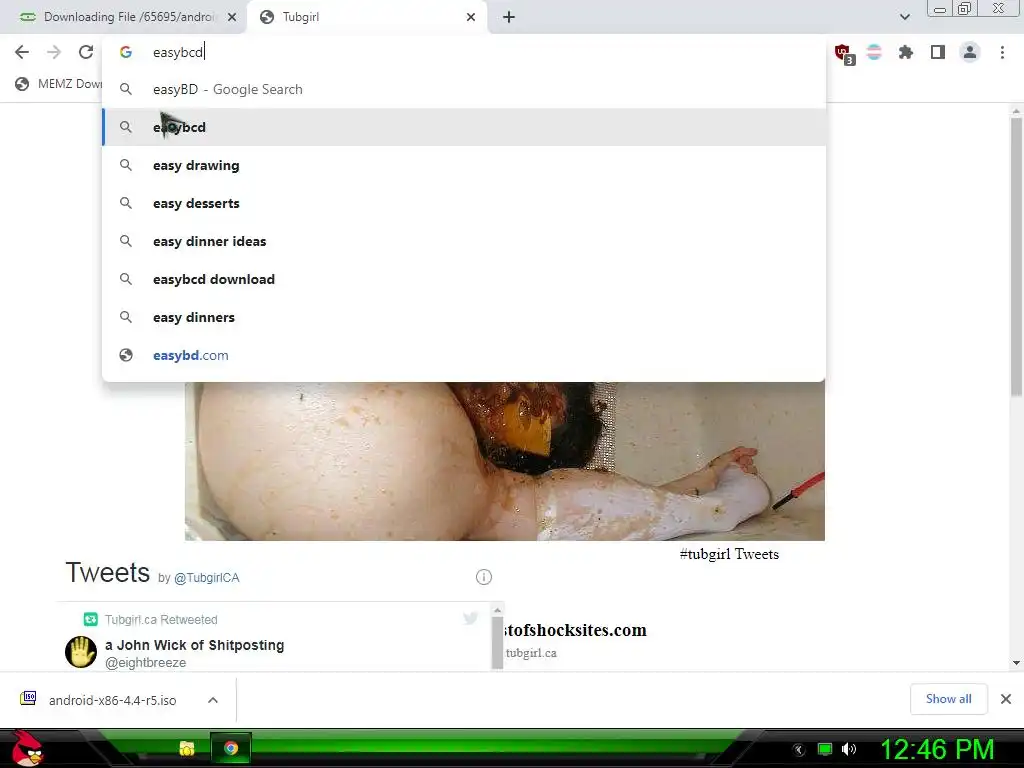Select the Tubgirl tab
The height and width of the screenshot is (768, 1024).
click(366, 17)
